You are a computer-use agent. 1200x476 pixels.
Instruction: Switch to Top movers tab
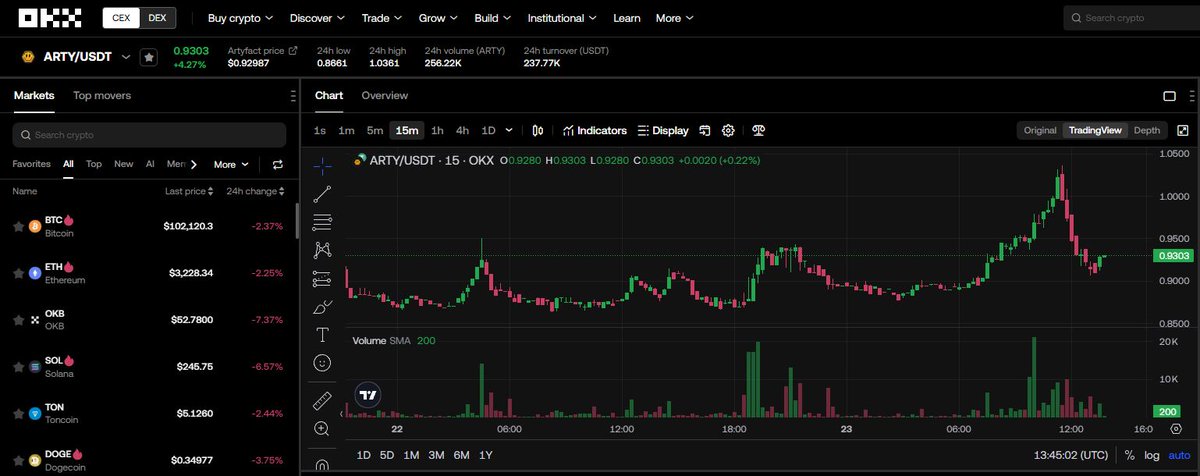102,95
